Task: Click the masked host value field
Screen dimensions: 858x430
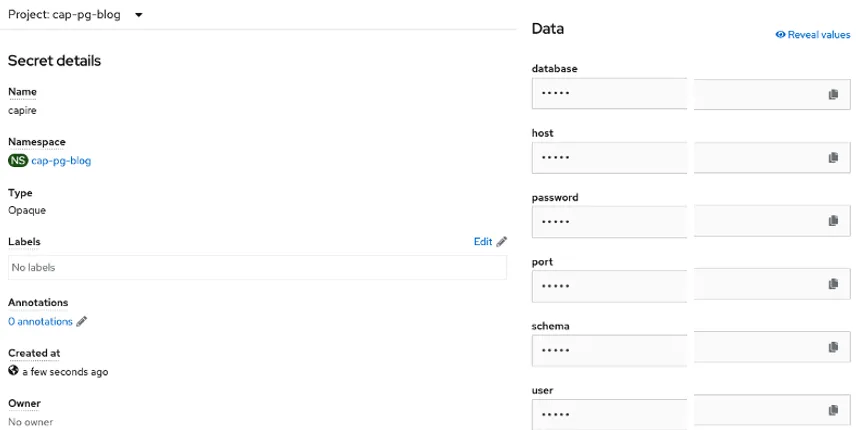Action: (x=610, y=158)
